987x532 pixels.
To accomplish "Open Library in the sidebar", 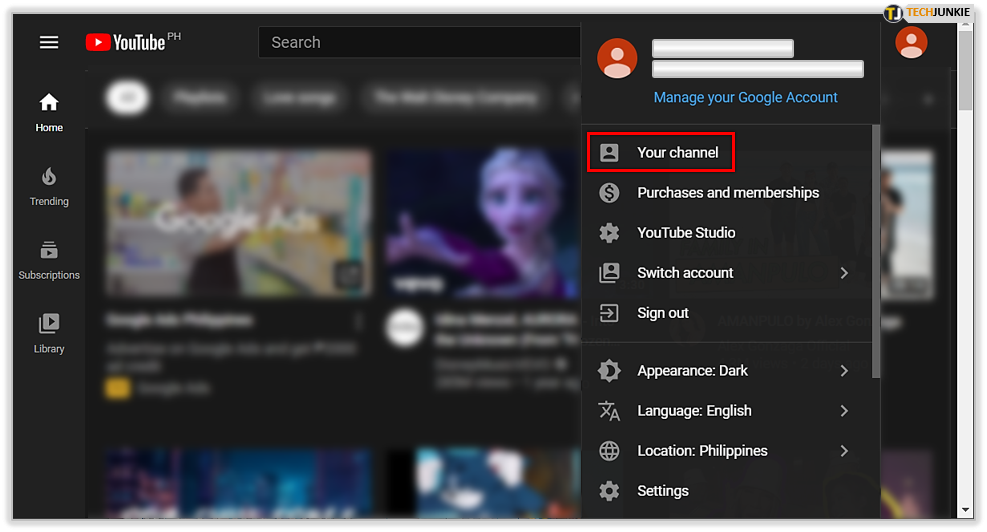I will [49, 334].
